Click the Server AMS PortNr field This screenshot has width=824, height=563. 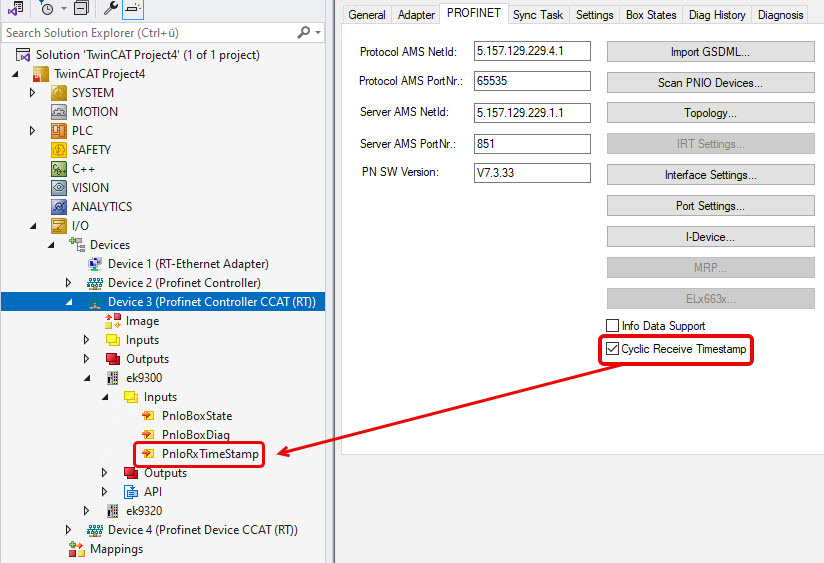(532, 144)
